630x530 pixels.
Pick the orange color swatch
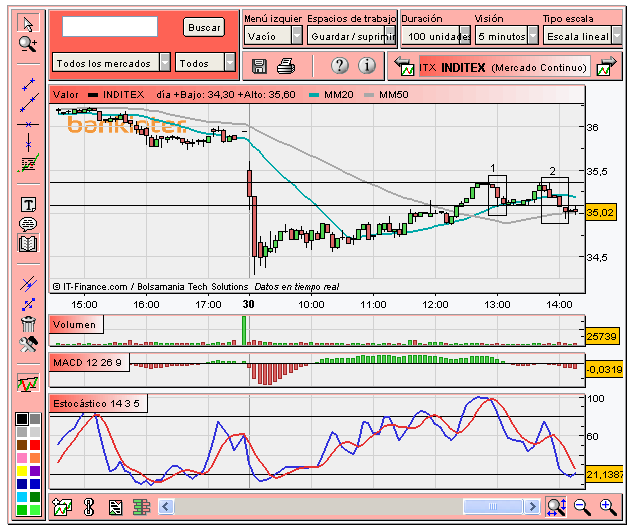35,458
